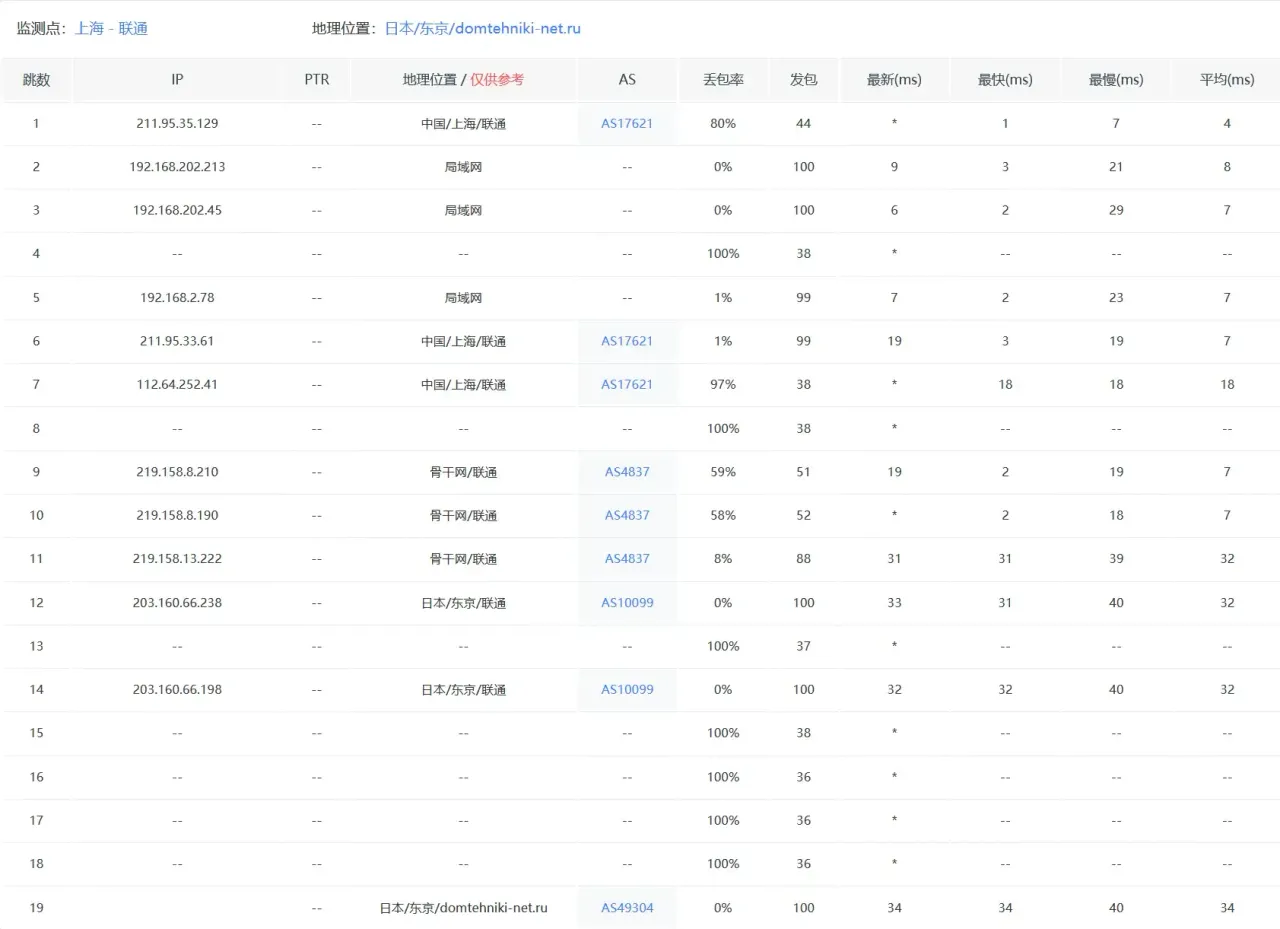Select IP address 192.168.2.78

177,298
